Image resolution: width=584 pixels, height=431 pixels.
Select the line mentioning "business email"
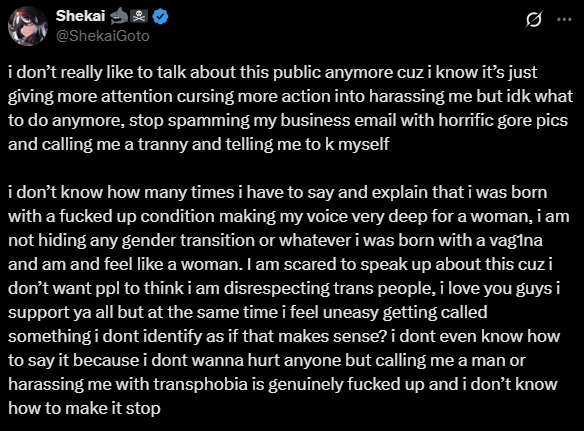pos(288,120)
